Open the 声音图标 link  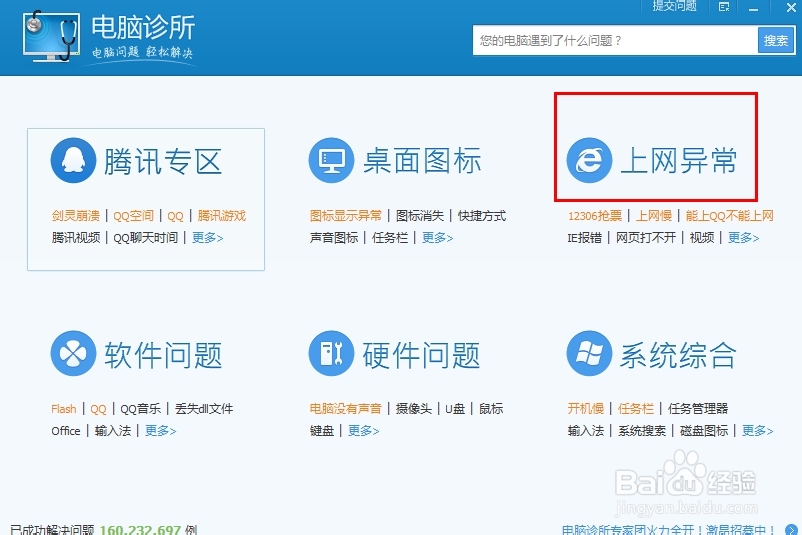pos(334,238)
